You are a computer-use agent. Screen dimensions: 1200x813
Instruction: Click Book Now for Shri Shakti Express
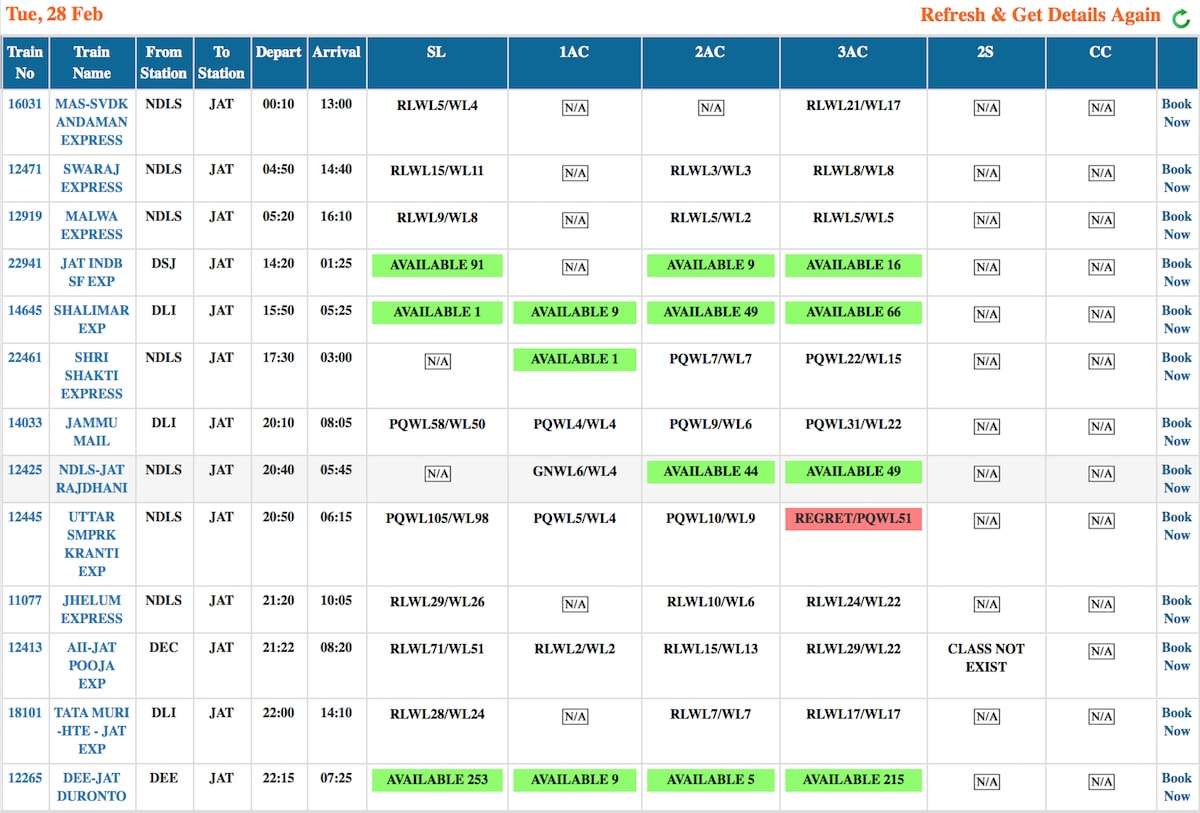[x=1176, y=366]
